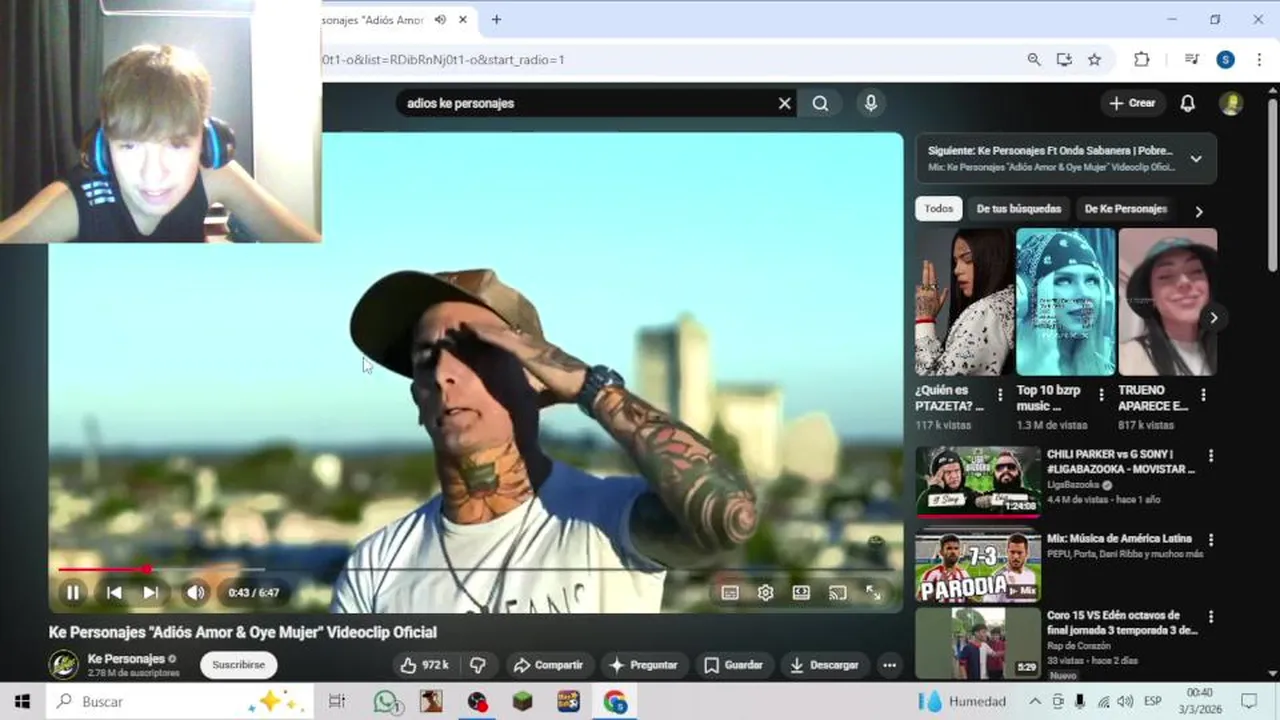The width and height of the screenshot is (1280, 720).
Task: Open Chrome extensions puzzle icon
Action: click(1142, 60)
